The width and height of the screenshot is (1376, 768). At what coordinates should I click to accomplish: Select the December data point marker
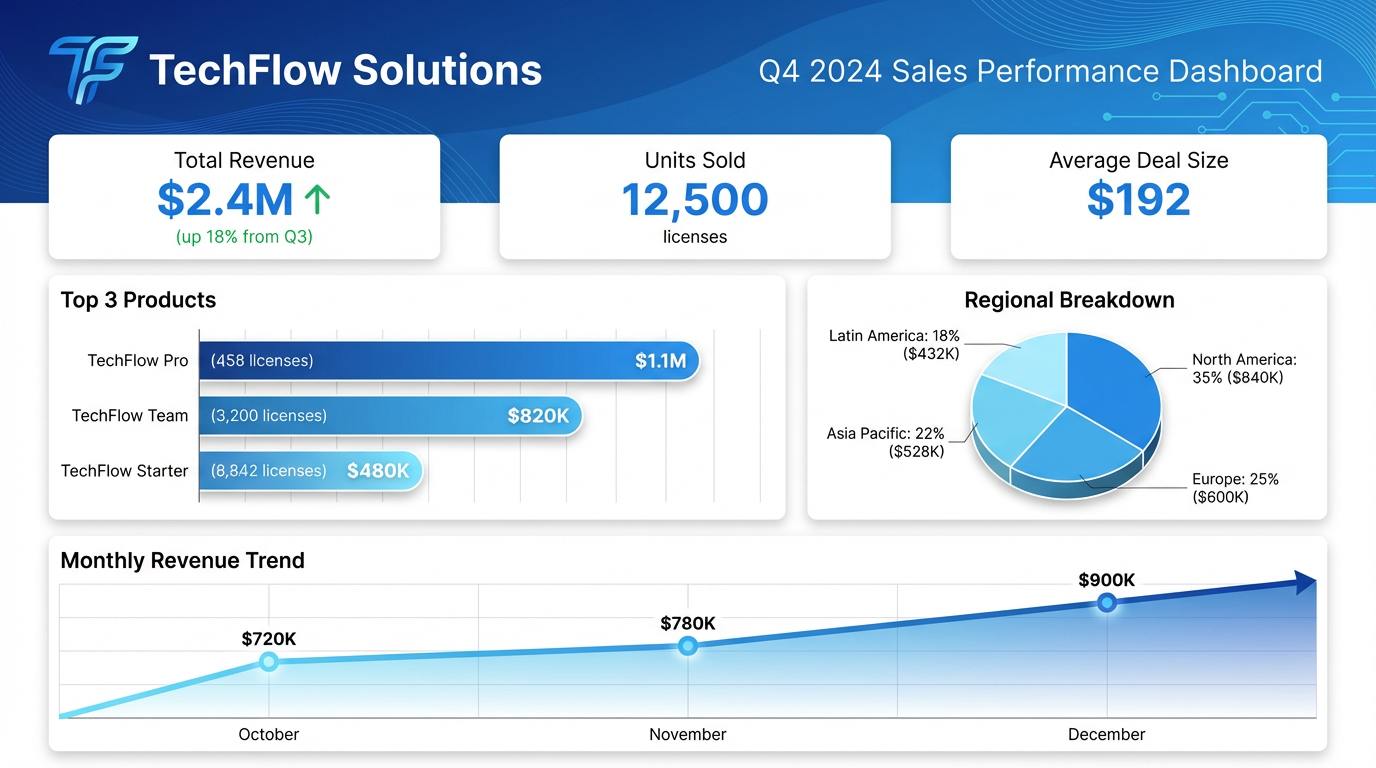pyautogui.click(x=1106, y=603)
